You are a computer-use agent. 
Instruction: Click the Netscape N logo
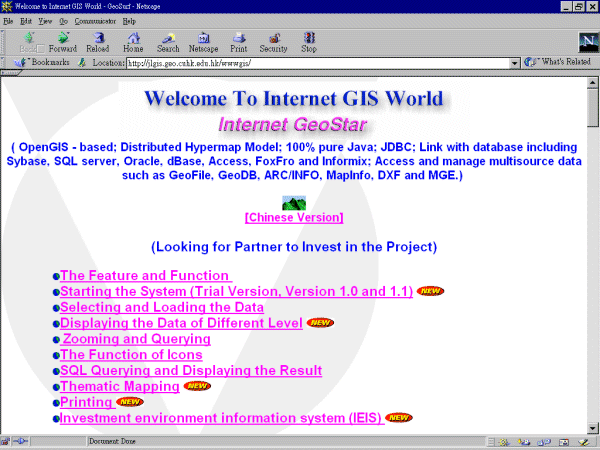(x=589, y=42)
